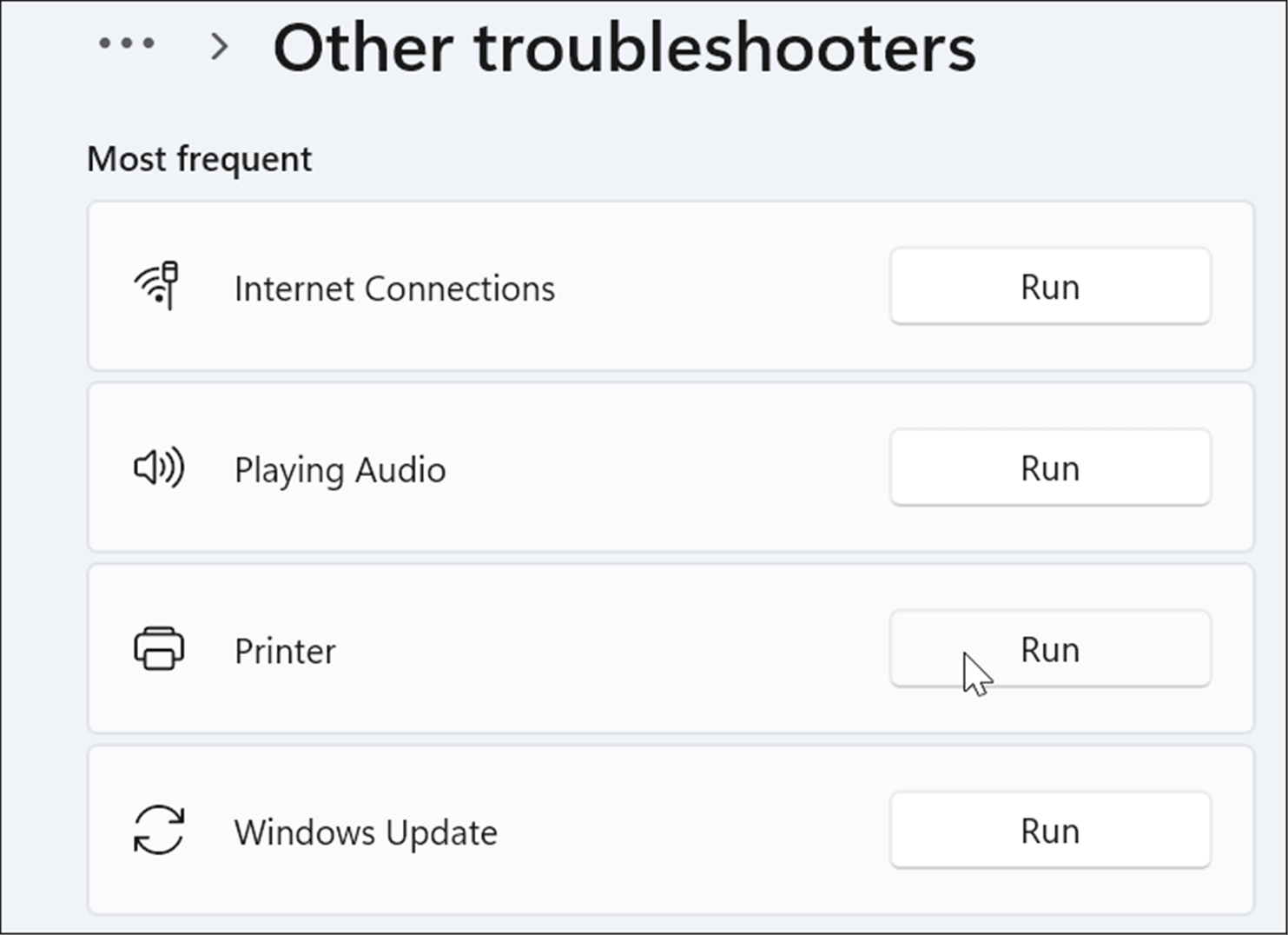The image size is (1288, 935).
Task: Open Playing Audio troubleshooter details
Action: (339, 469)
